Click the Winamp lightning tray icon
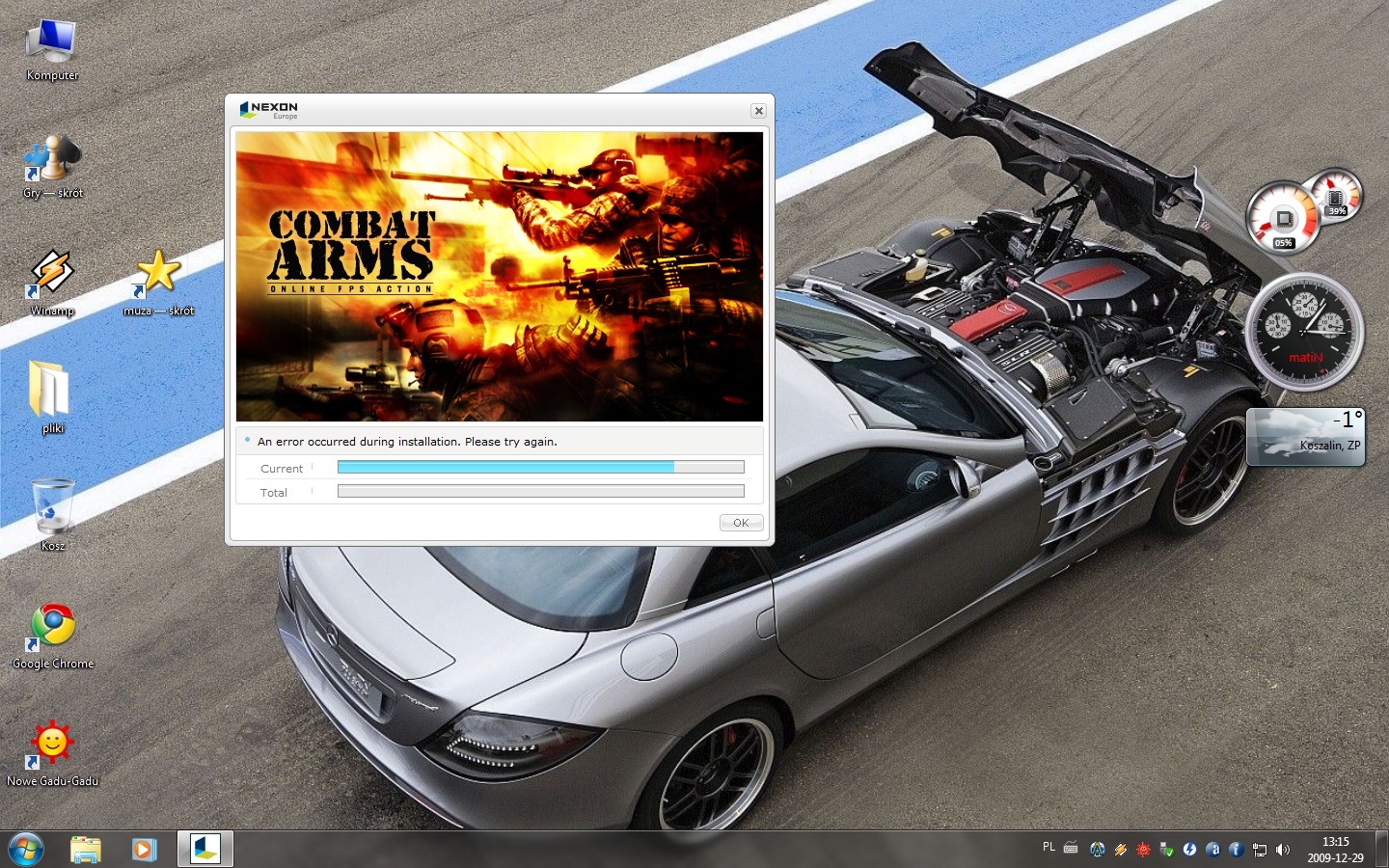 click(1120, 850)
